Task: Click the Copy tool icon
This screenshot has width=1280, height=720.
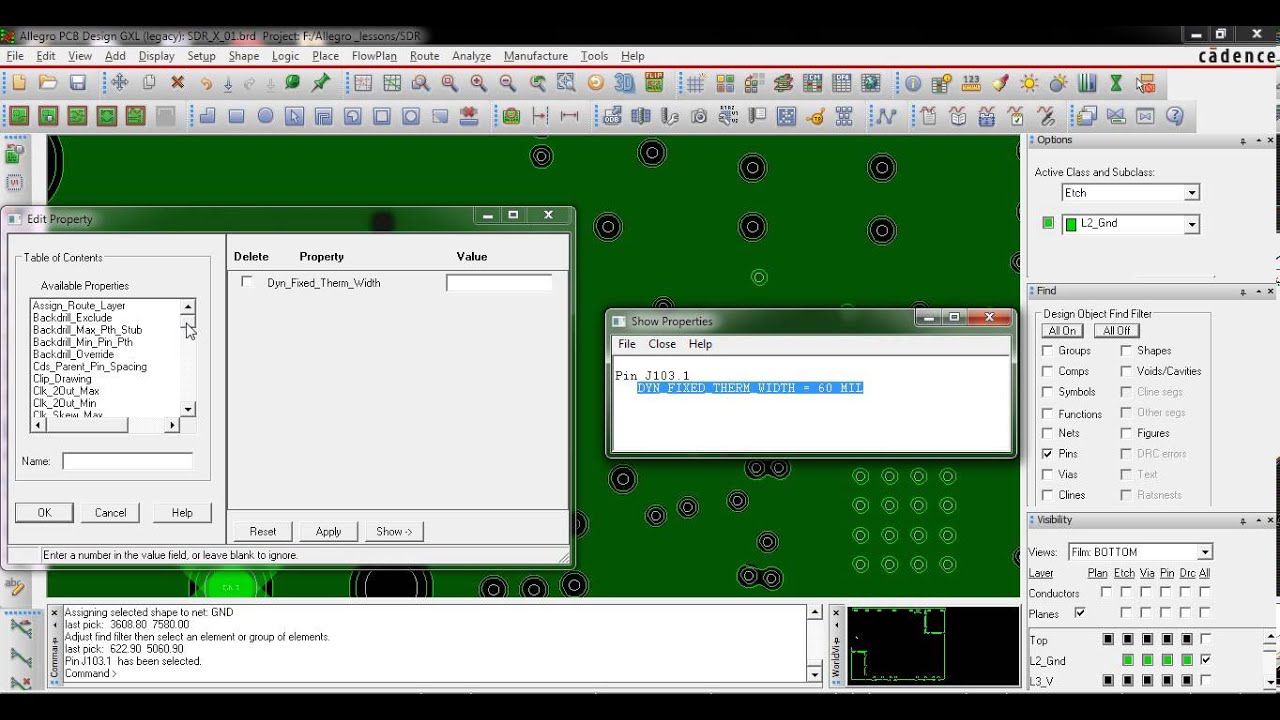Action: pos(149,83)
